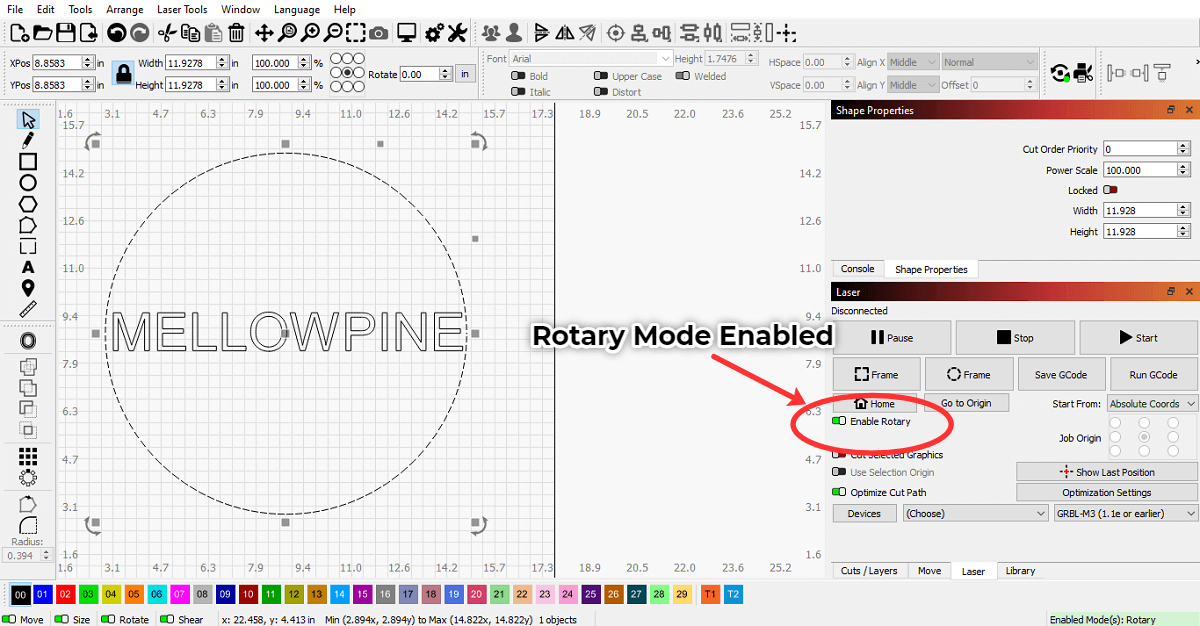The width and height of the screenshot is (1200, 626).
Task: Open the Arial font dropdown
Action: tap(592, 59)
